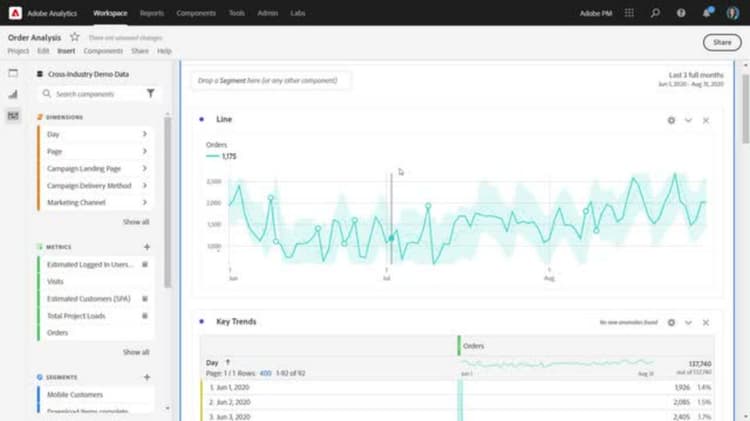The height and width of the screenshot is (421, 750).
Task: Expand Marketing Channel chevron
Action: point(144,202)
